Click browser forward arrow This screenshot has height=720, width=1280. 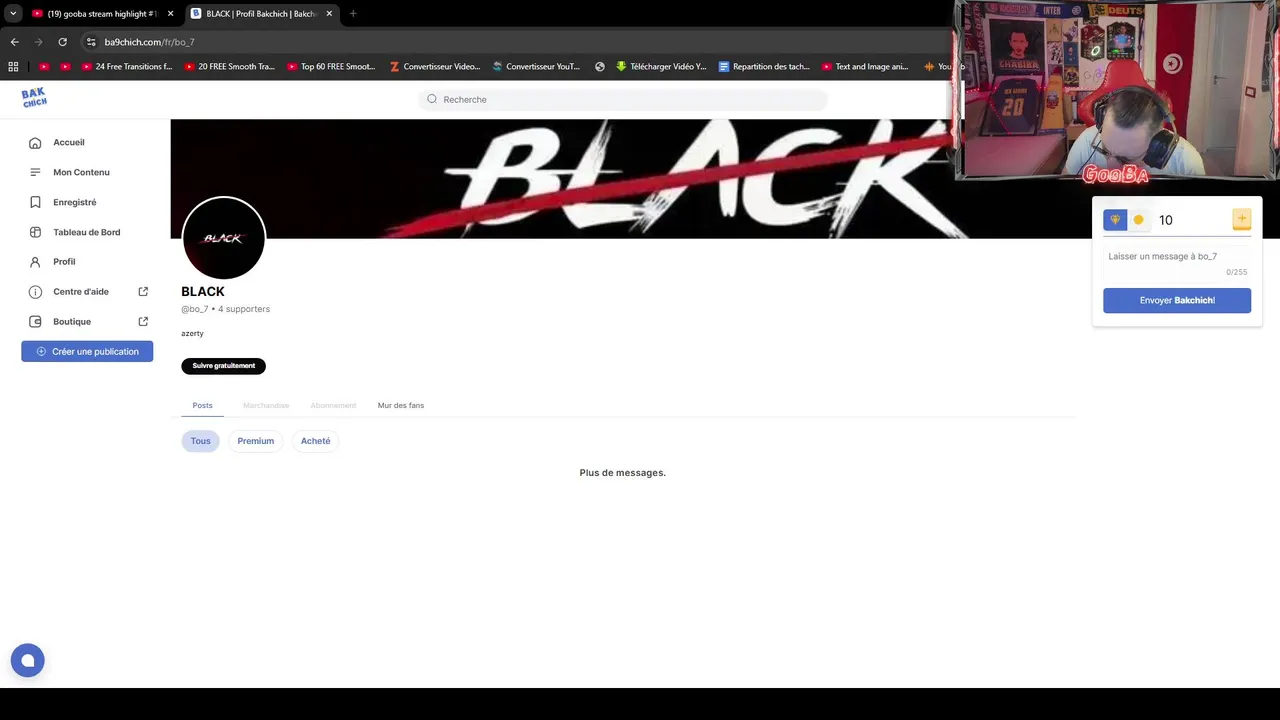click(38, 42)
